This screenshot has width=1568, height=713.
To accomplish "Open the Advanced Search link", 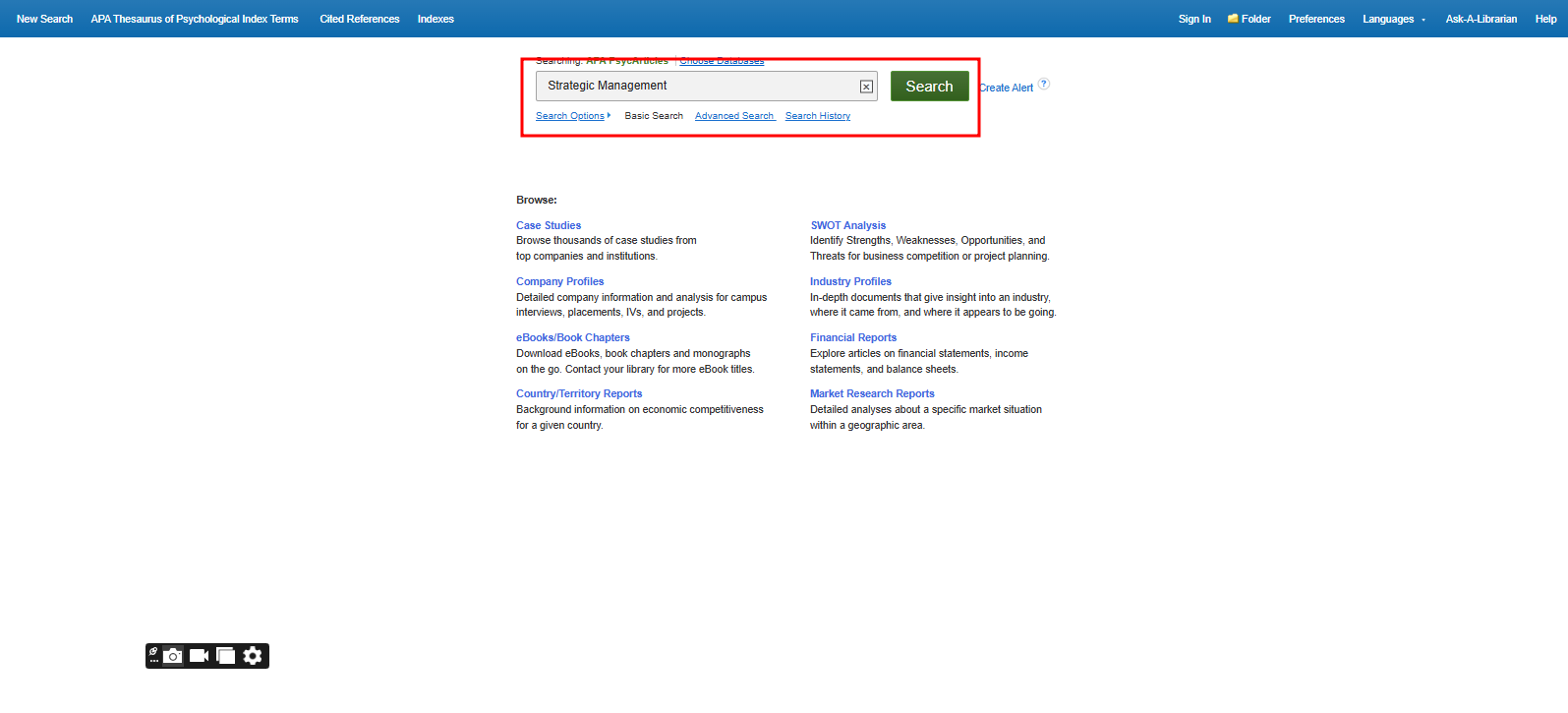I will 734,116.
